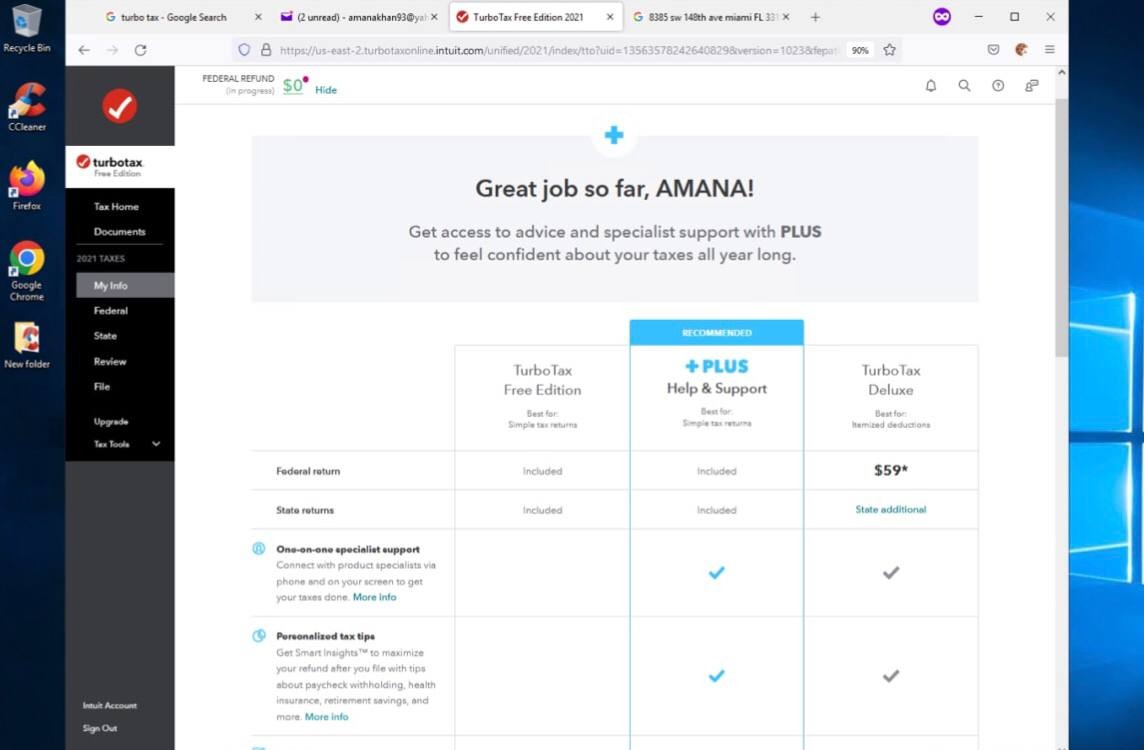
Task: Open the Federal section in sidebar
Action: click(x=111, y=311)
